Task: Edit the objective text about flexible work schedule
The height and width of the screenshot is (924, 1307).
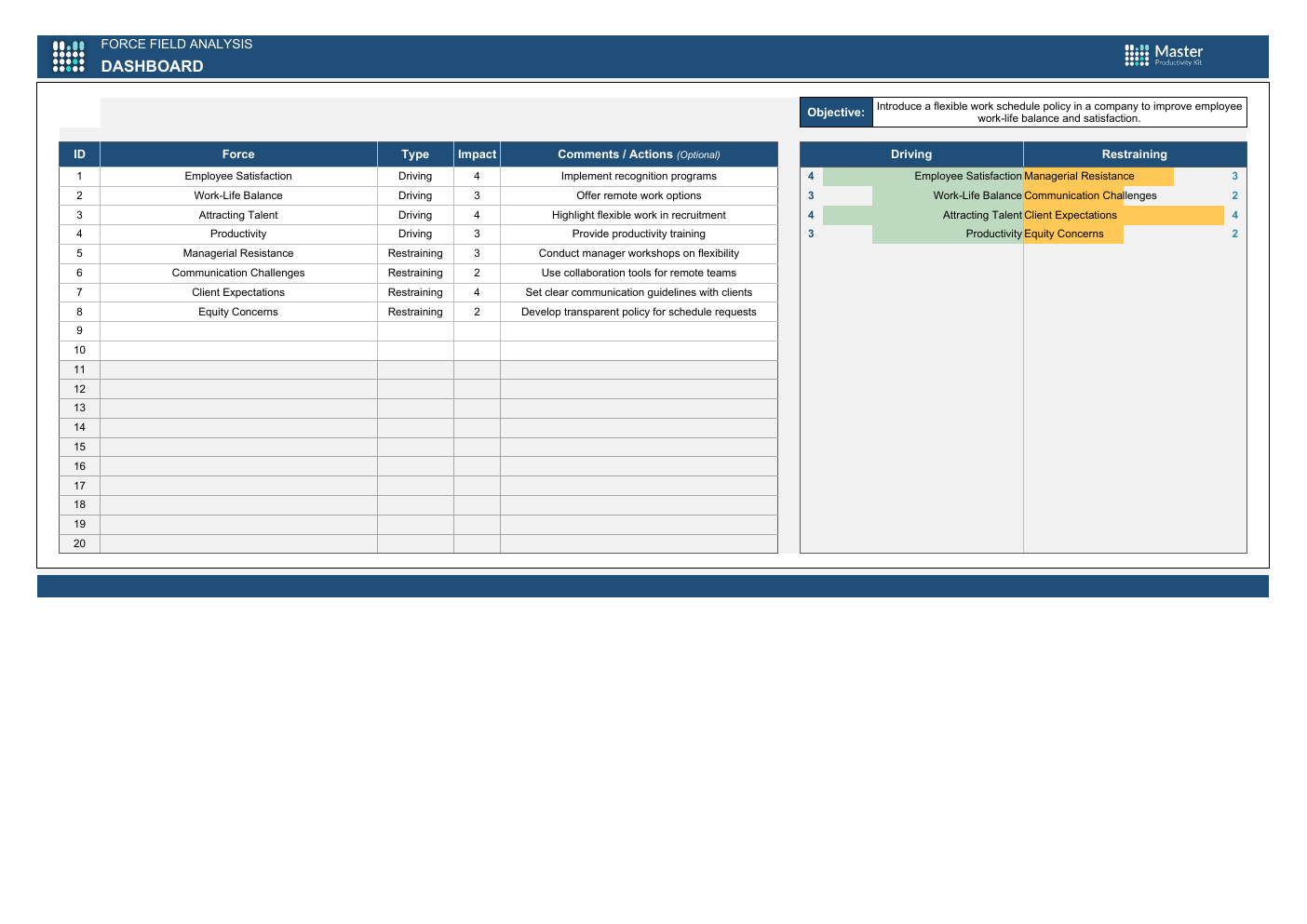Action: tap(1059, 113)
